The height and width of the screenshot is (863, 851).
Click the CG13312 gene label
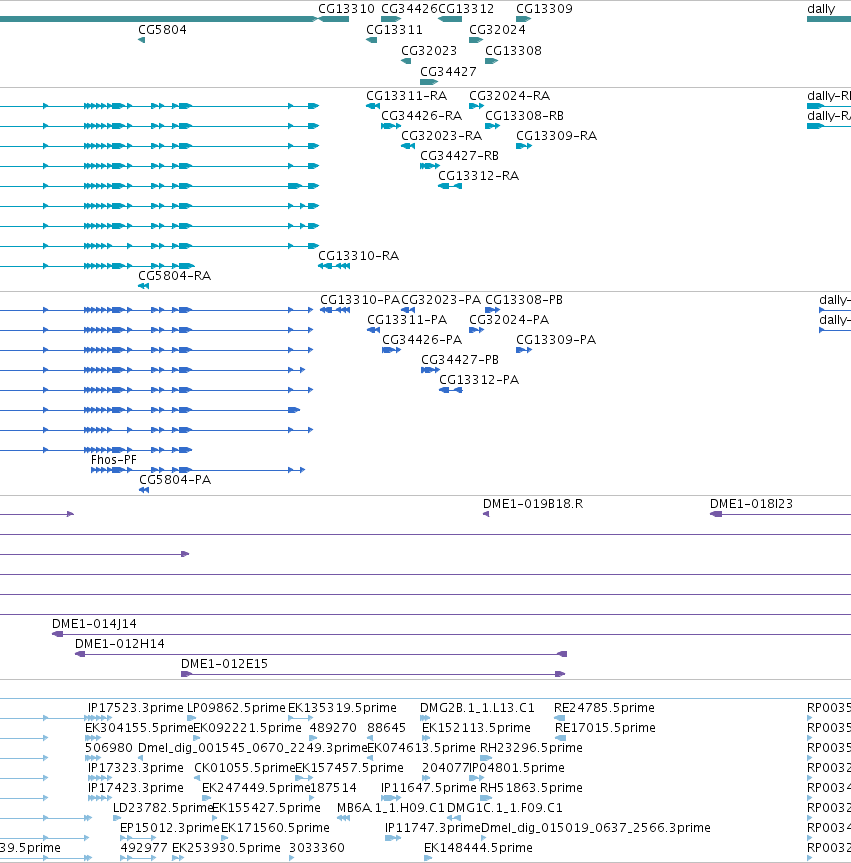[x=466, y=9]
